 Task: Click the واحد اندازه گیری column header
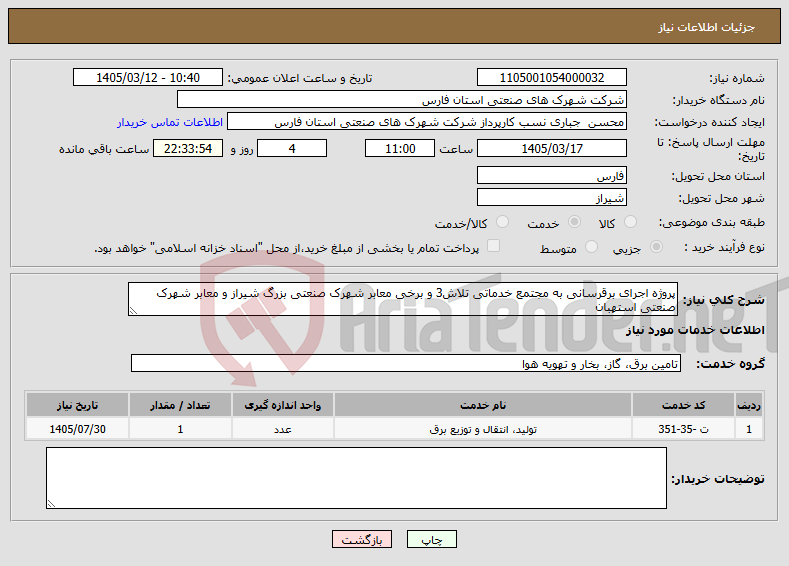tap(282, 405)
